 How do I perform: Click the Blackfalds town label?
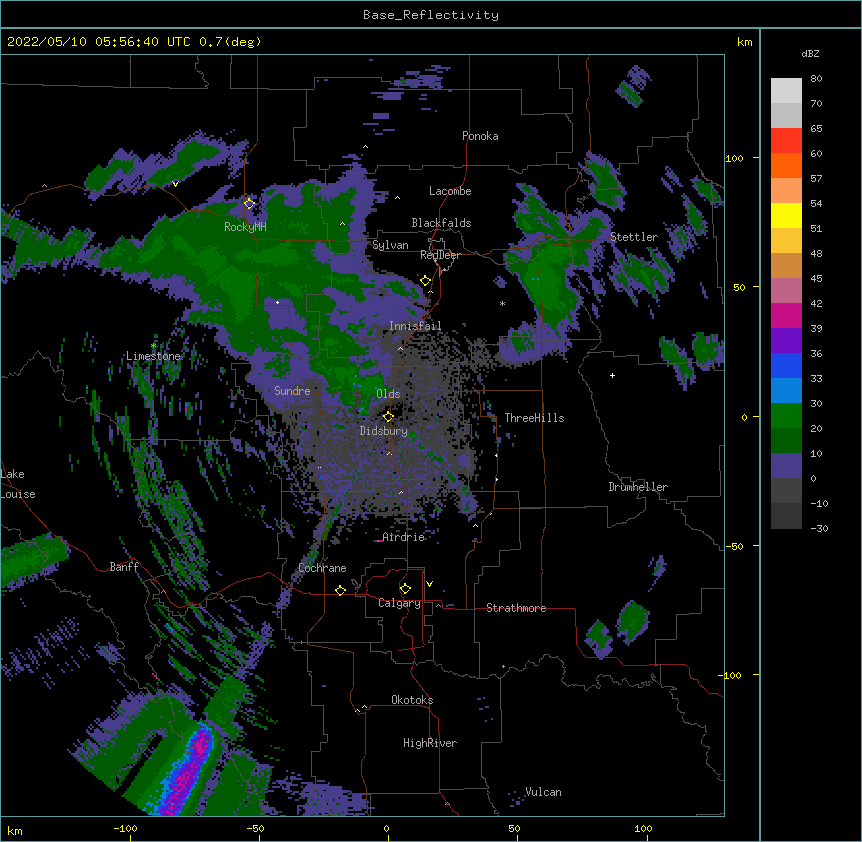pyautogui.click(x=441, y=223)
